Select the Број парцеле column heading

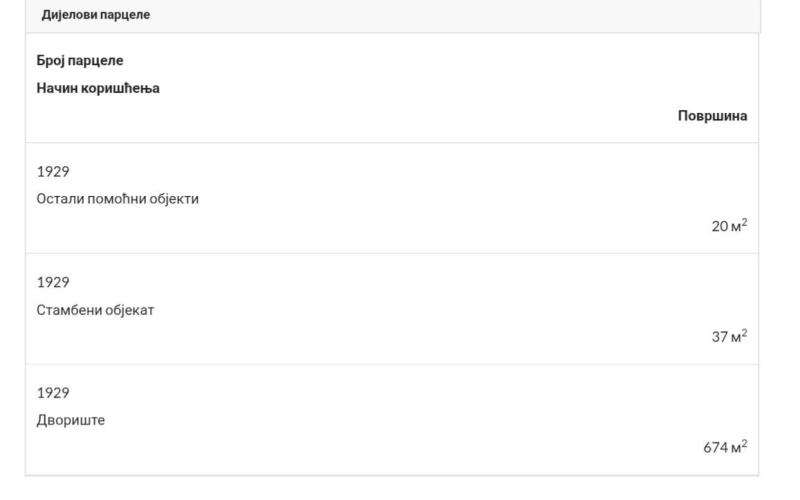80,60
